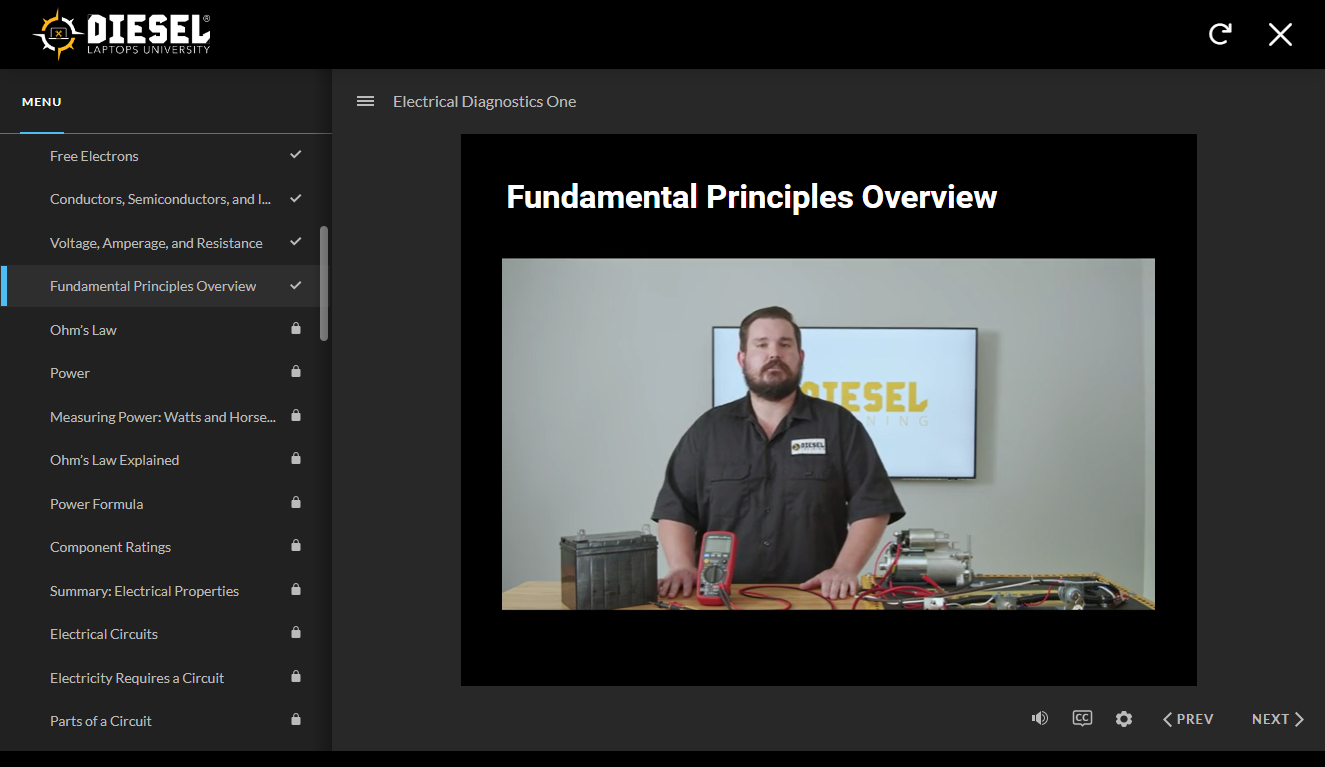Click checkmark next to Free Electrons

[x=296, y=155]
